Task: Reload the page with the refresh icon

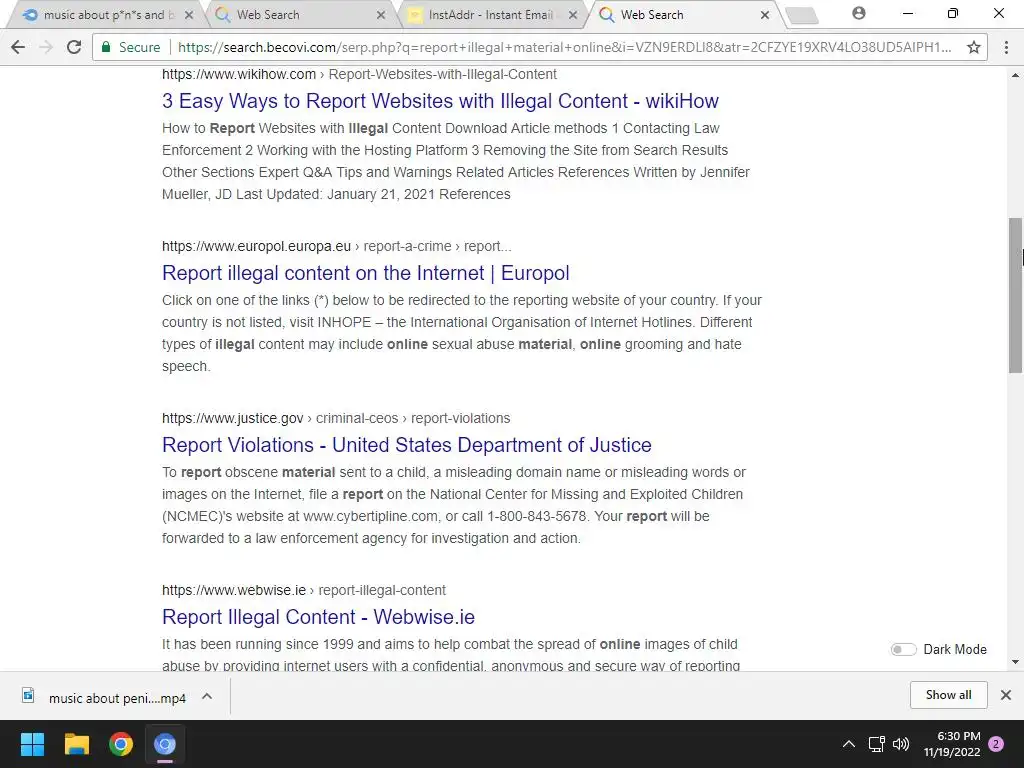Action: tap(74, 47)
